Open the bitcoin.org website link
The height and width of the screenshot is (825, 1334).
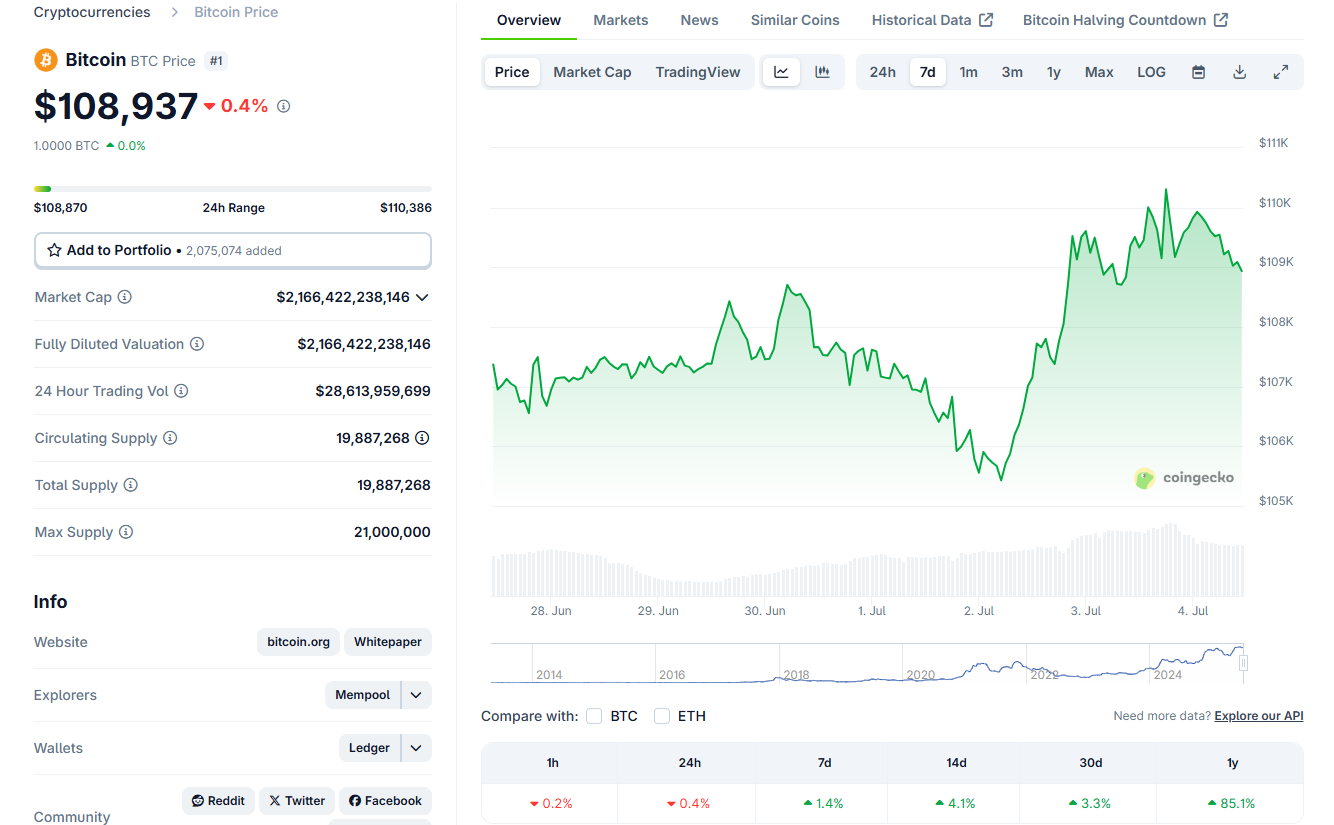pos(299,642)
